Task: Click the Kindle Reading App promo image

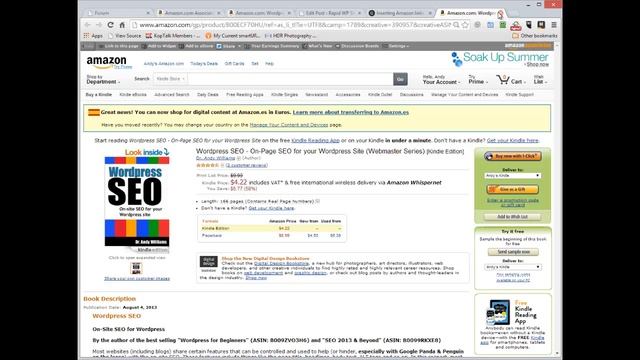Action: click(x=498, y=312)
